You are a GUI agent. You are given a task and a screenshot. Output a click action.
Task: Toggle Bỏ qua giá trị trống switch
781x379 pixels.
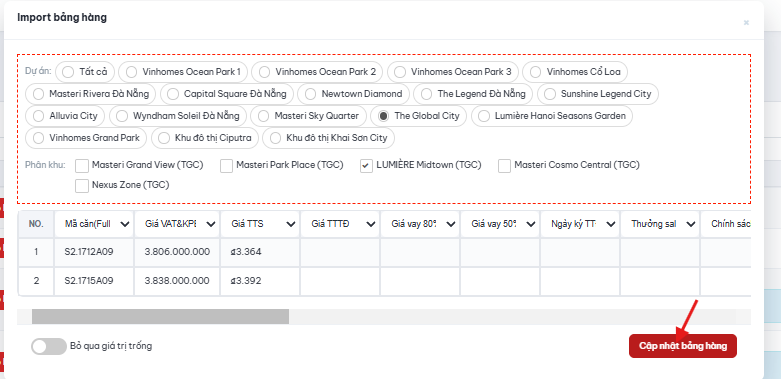pyautogui.click(x=49, y=346)
